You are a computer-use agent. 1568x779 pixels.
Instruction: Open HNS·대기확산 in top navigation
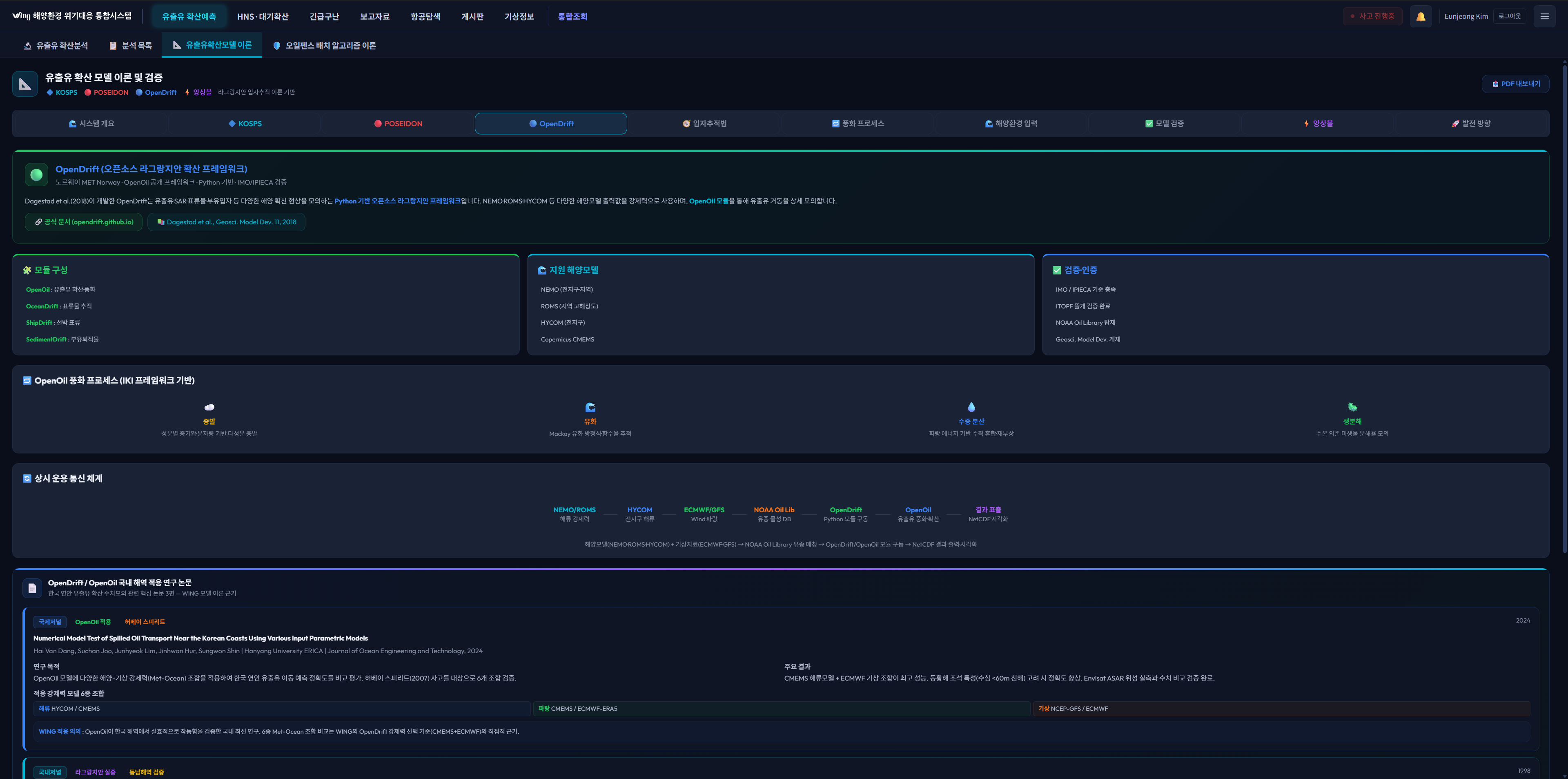[262, 16]
